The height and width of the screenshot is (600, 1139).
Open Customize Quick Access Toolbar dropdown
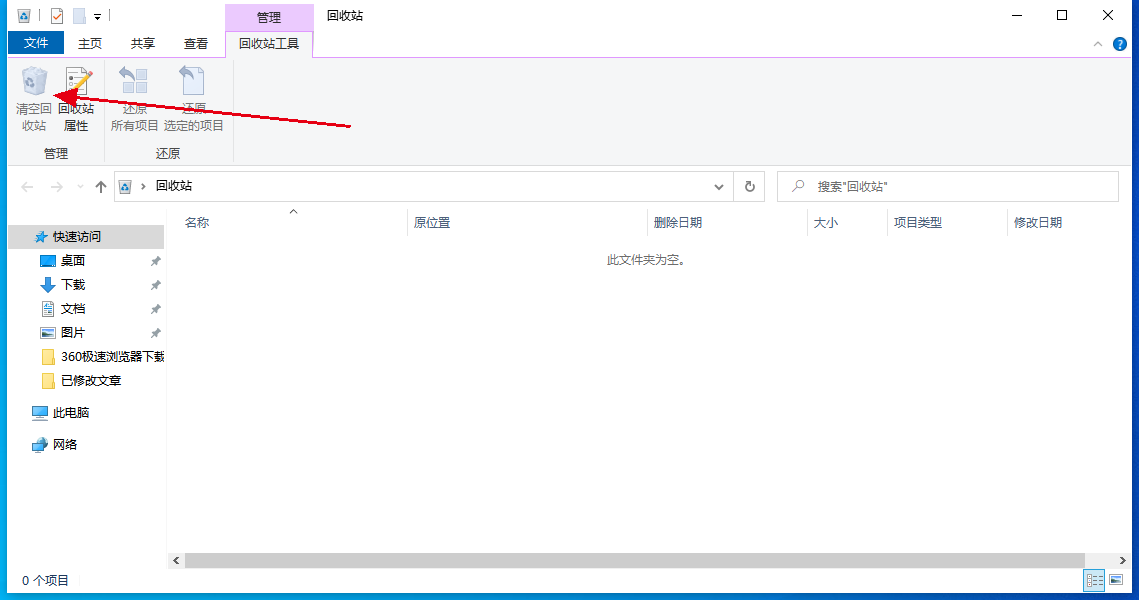(97, 16)
